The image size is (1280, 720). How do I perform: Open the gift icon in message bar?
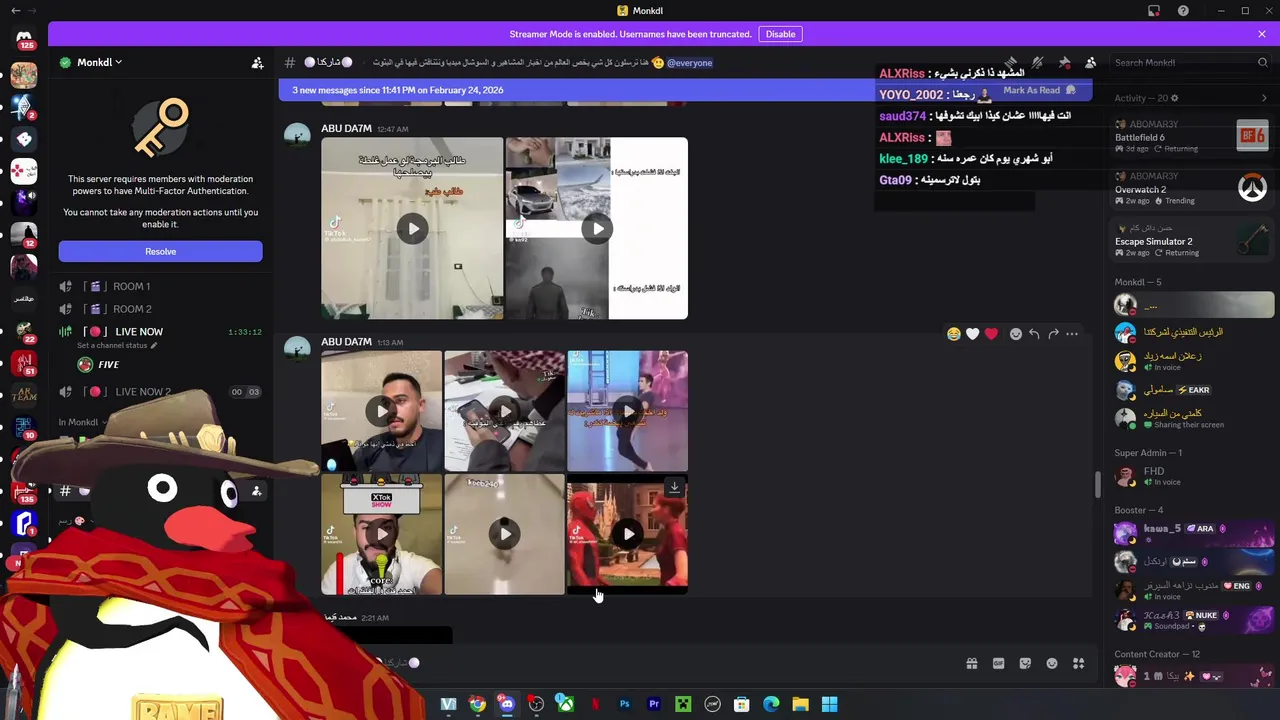coord(971,663)
